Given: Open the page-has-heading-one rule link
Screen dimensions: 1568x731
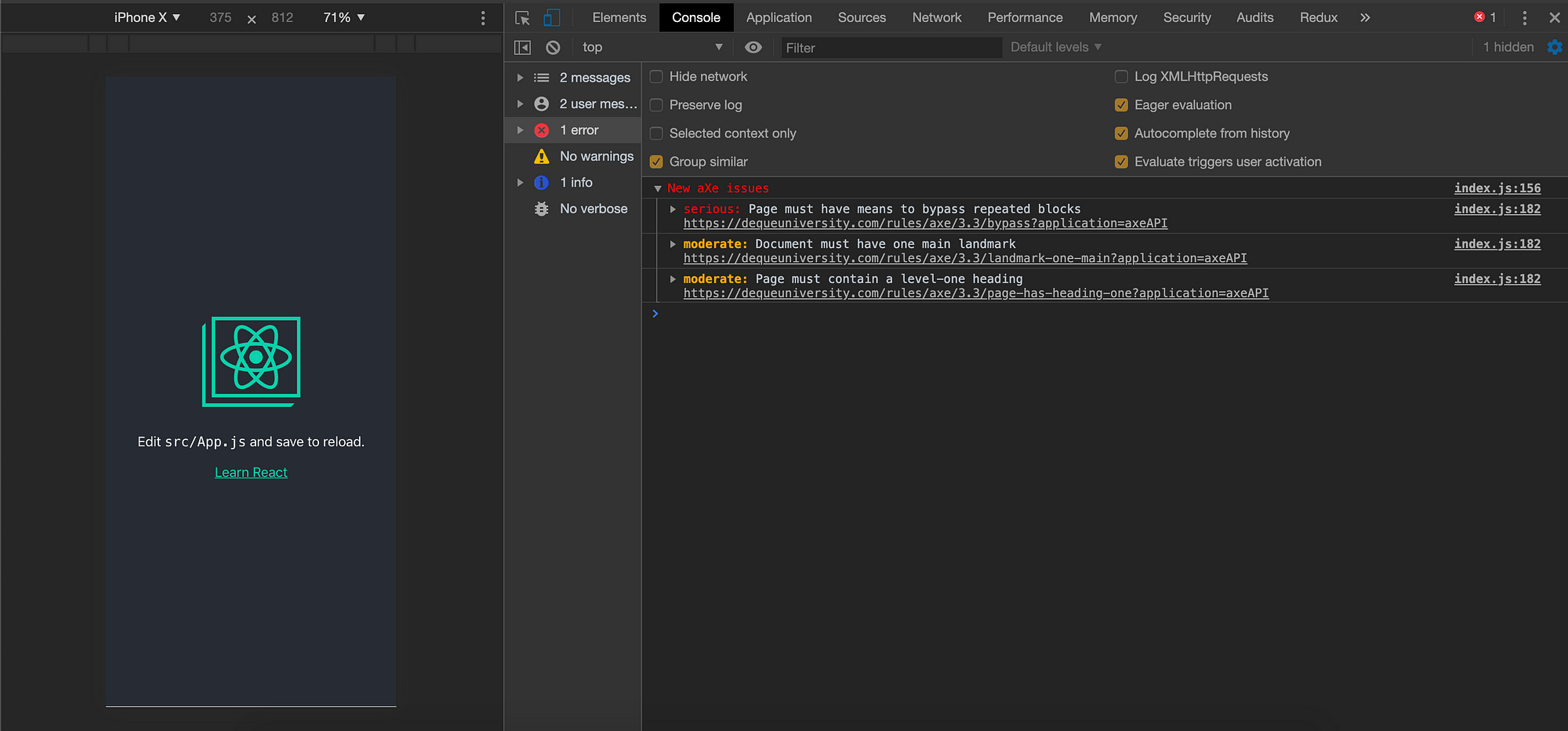Looking at the screenshot, I should pyautogui.click(x=976, y=293).
